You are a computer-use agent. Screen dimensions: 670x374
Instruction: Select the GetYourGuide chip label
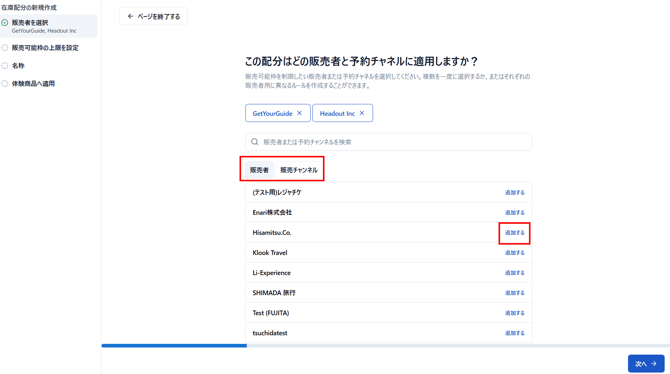272,113
